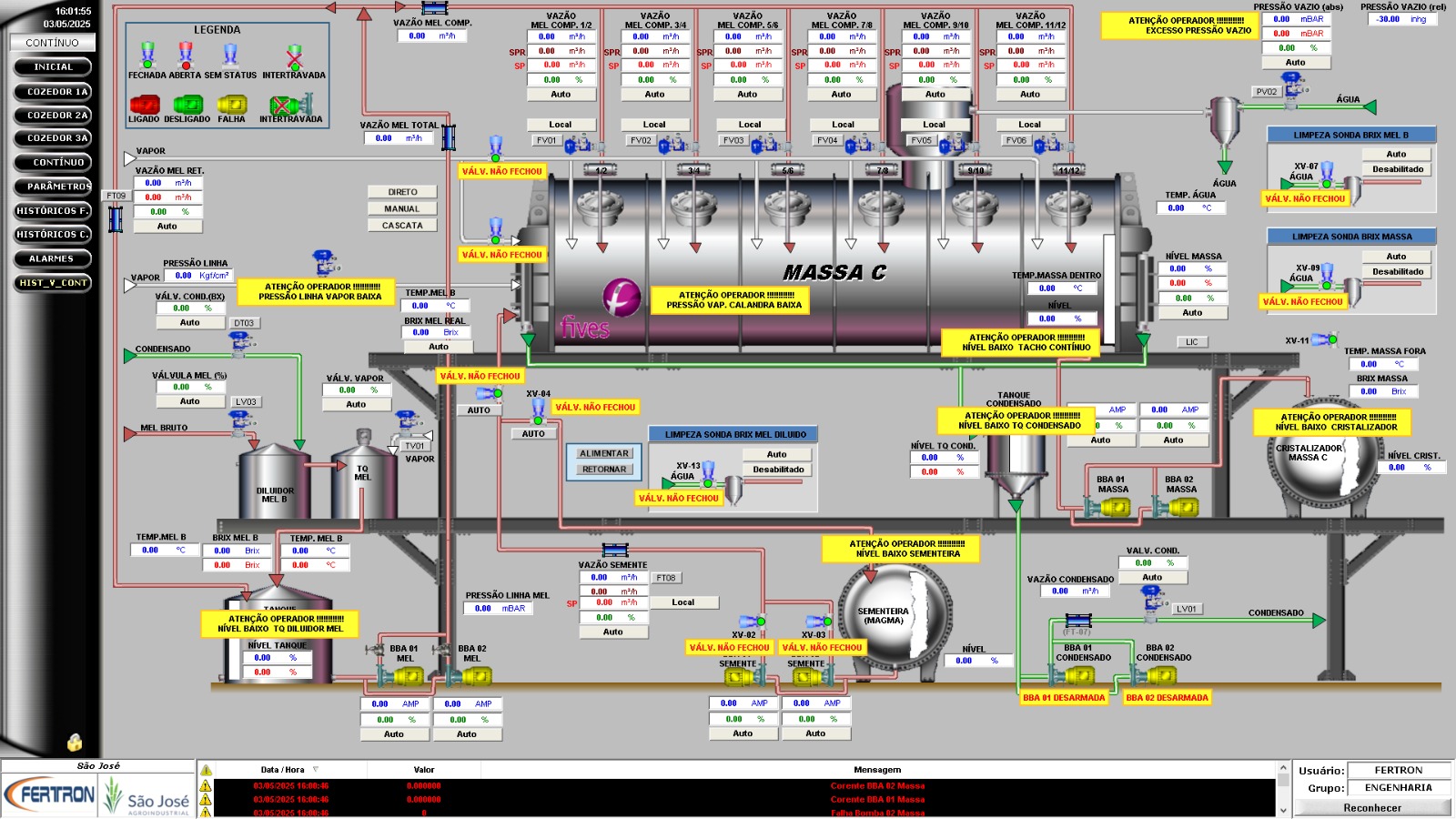Switch control mode to MANUAL
Screen dimensions: 1456x819
(402, 208)
